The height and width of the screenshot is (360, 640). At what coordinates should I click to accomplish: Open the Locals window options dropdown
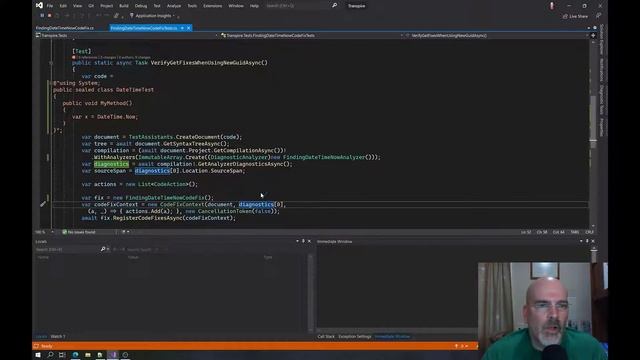[x=297, y=241]
